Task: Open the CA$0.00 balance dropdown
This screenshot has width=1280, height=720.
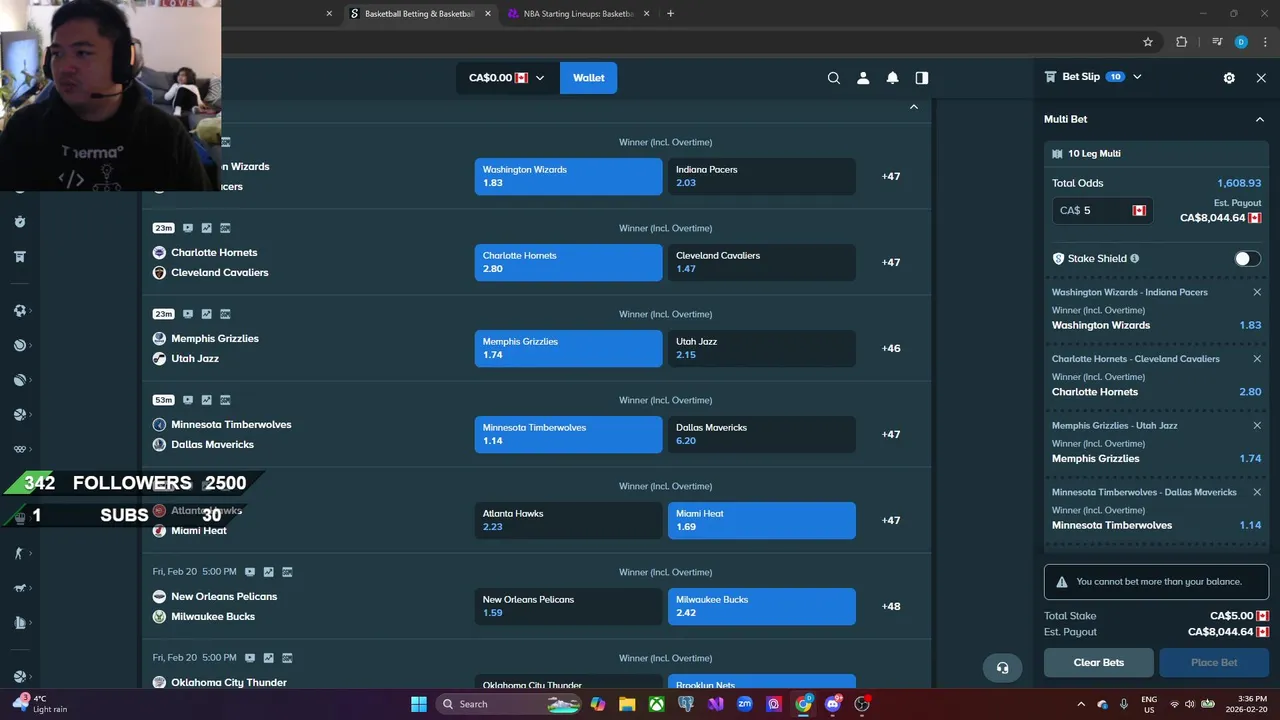Action: (507, 78)
